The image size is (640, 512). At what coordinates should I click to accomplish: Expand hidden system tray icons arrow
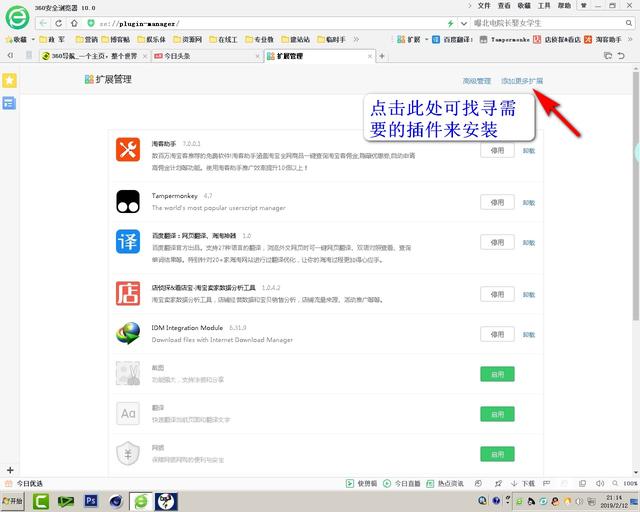[508, 501]
